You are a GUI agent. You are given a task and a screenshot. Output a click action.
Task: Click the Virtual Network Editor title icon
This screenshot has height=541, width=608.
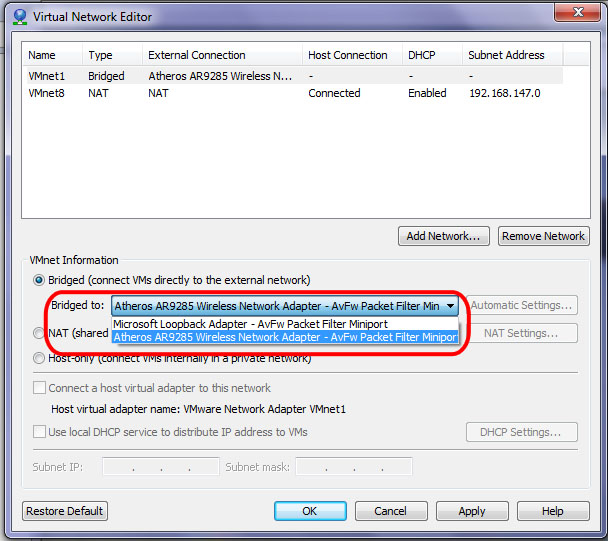pyautogui.click(x=18, y=16)
